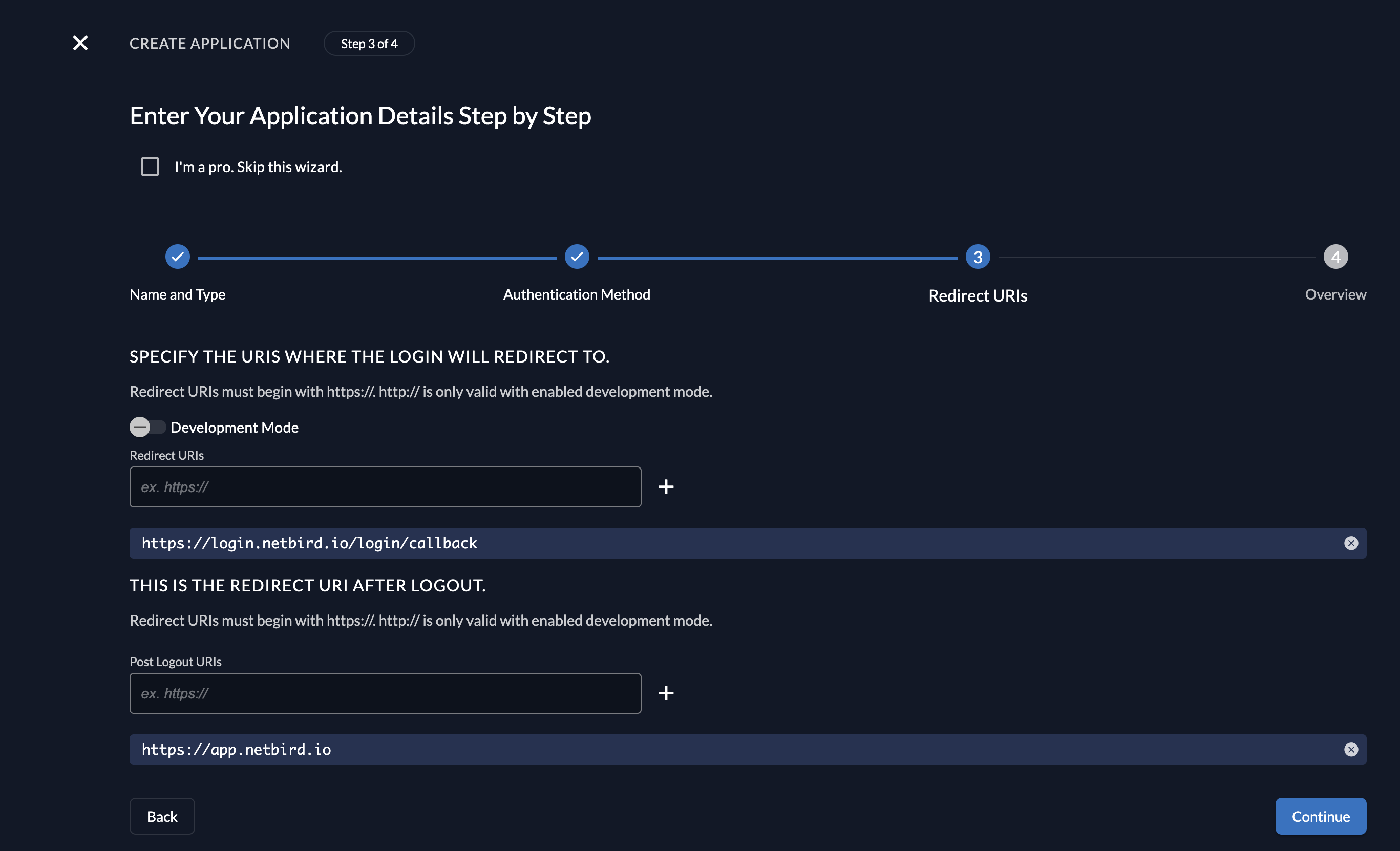Enable the Development Mode toggle
This screenshot has width=1400, height=851.
point(146,427)
